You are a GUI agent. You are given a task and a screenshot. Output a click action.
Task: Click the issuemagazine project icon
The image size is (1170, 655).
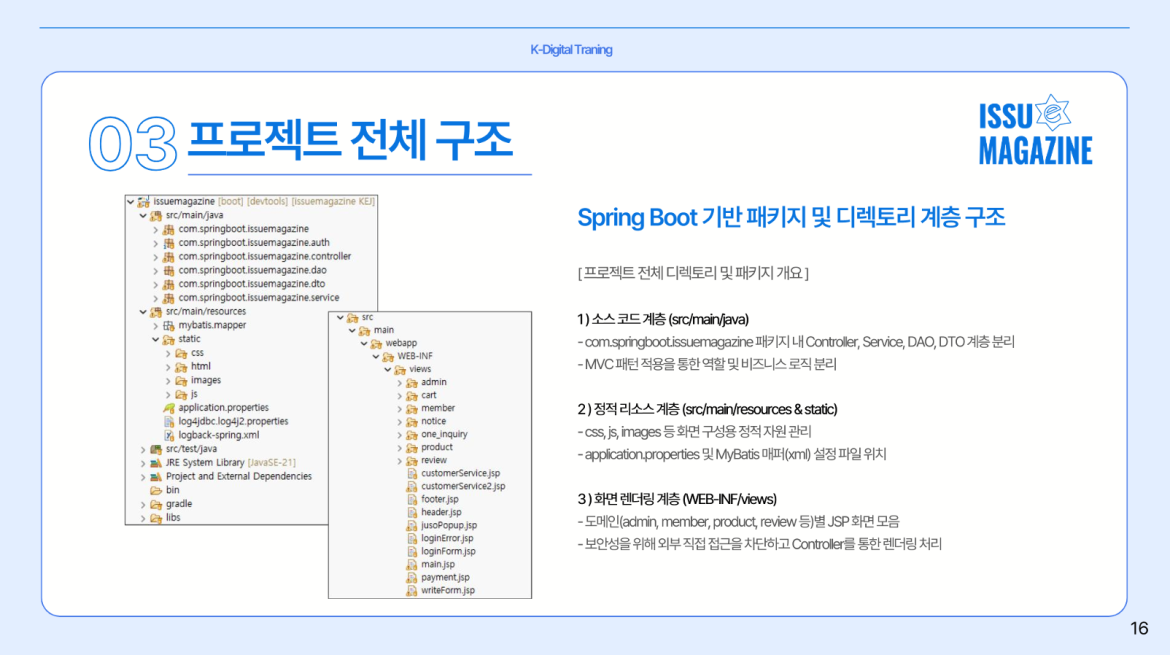[x=143, y=201]
